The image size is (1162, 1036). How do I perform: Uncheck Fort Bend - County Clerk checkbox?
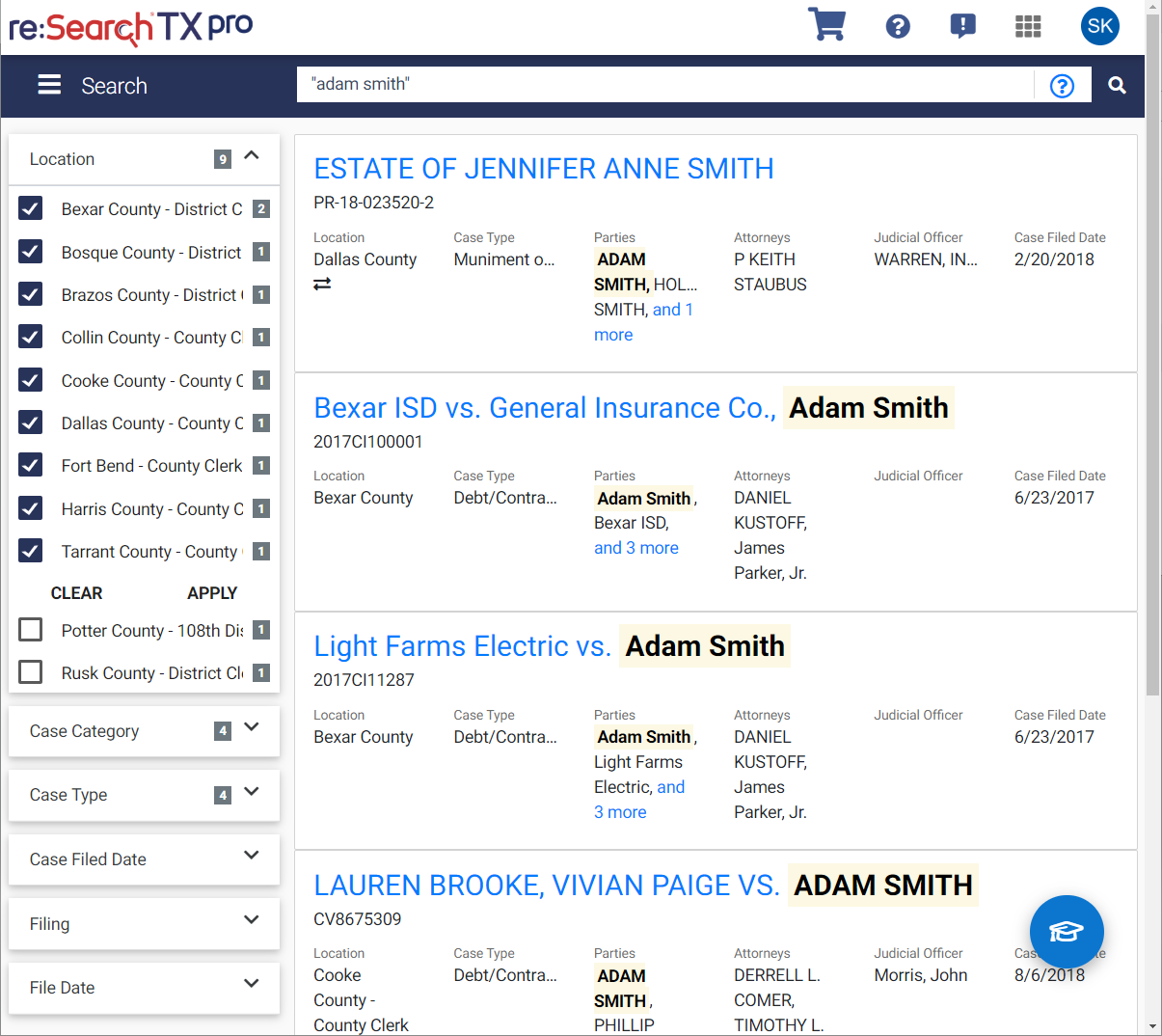pyautogui.click(x=31, y=465)
